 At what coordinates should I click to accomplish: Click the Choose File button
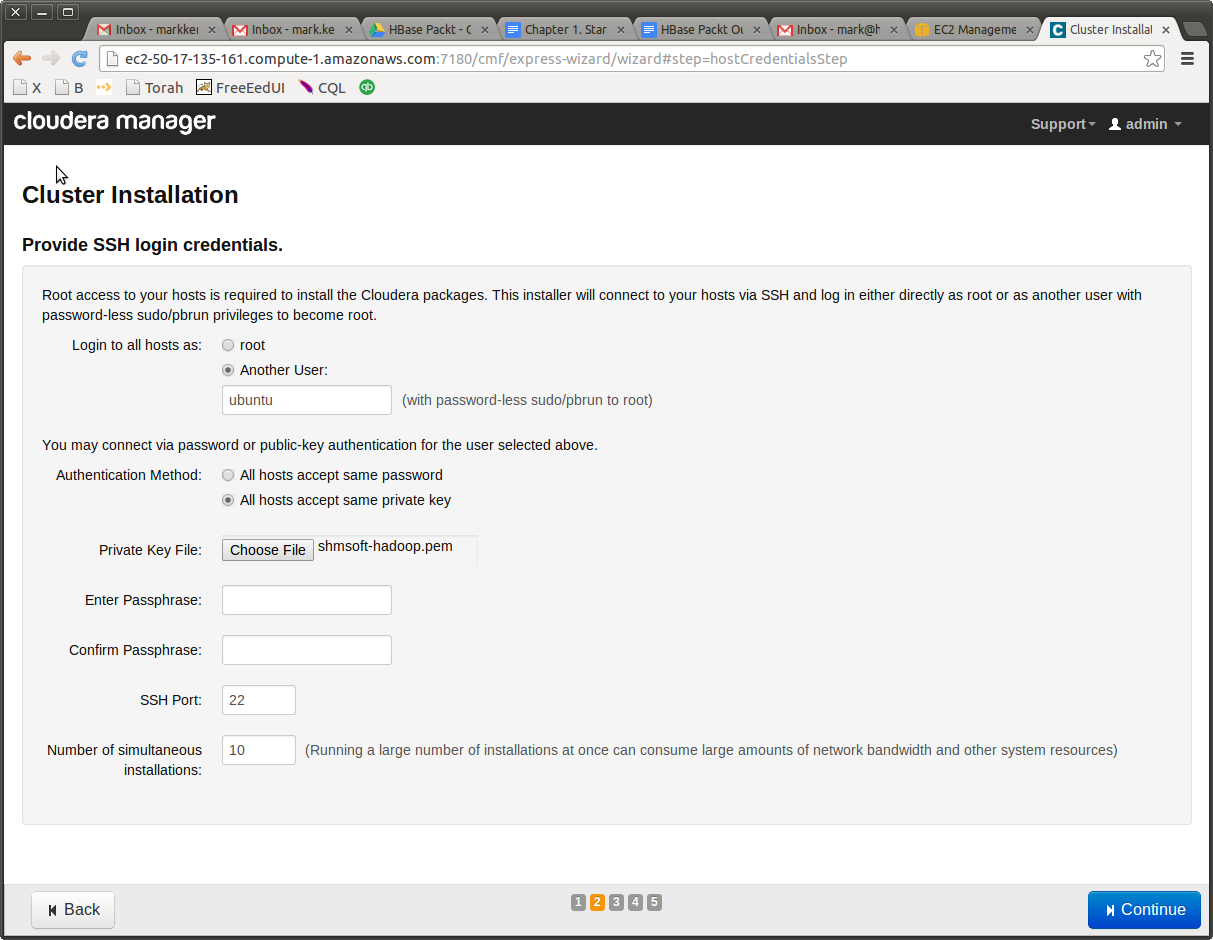[x=268, y=550]
